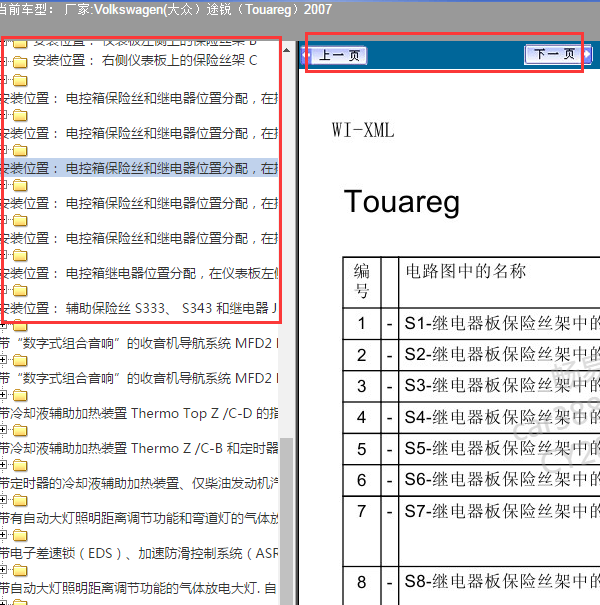The width and height of the screenshot is (600, 605).
Task: Click table cell S2-继电器板保险丝架中的
Action: (x=499, y=355)
